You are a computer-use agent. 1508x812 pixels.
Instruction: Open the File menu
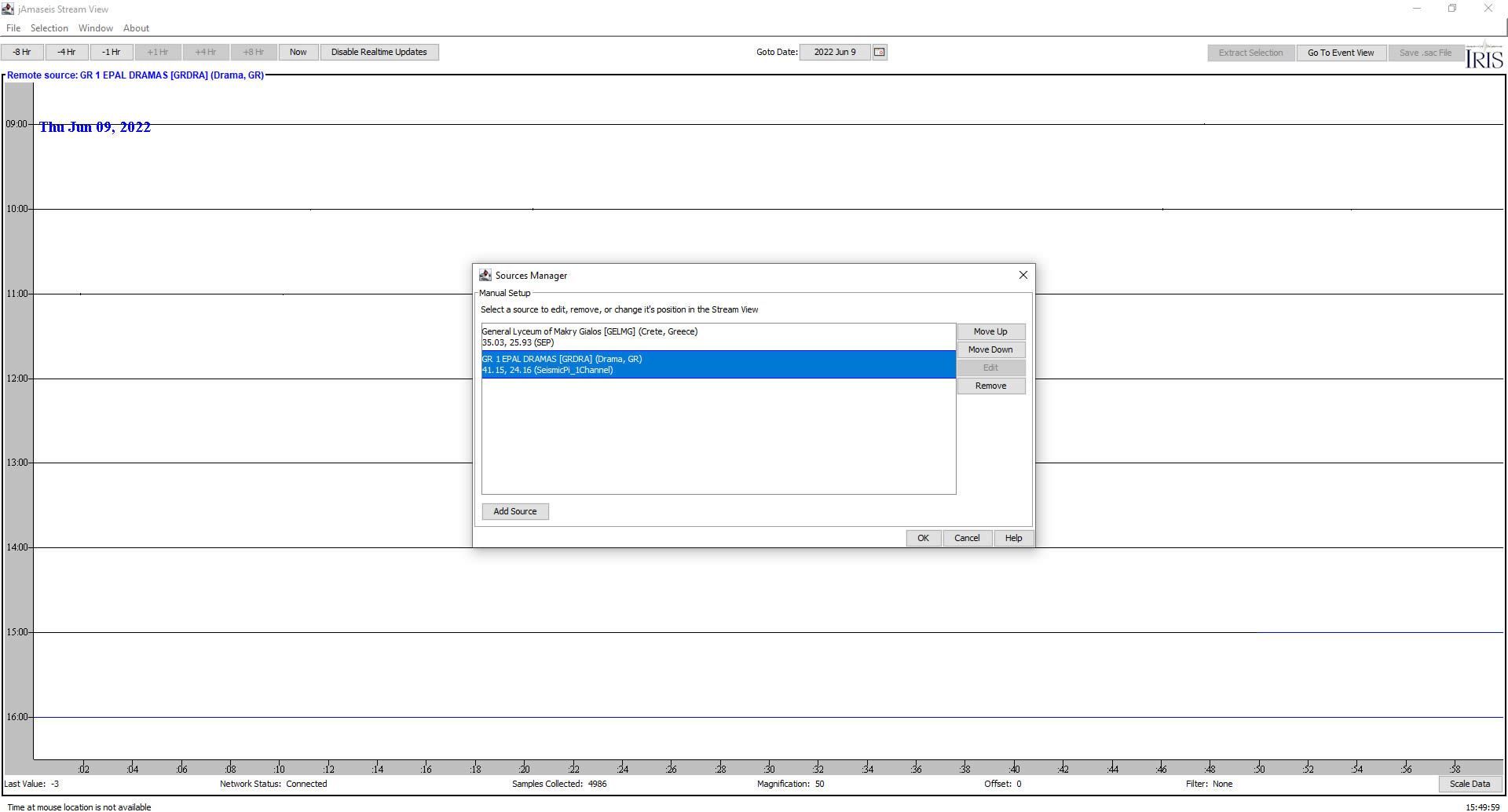(x=13, y=28)
